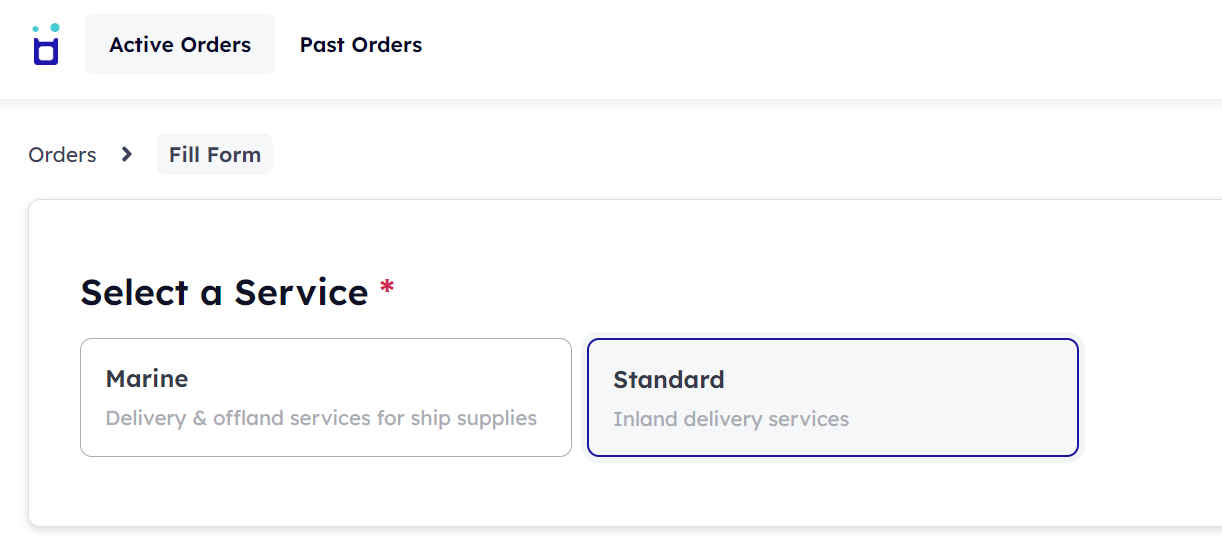The image size is (1222, 557).
Task: Click the word 'Service' in the heading
Action: click(x=302, y=292)
